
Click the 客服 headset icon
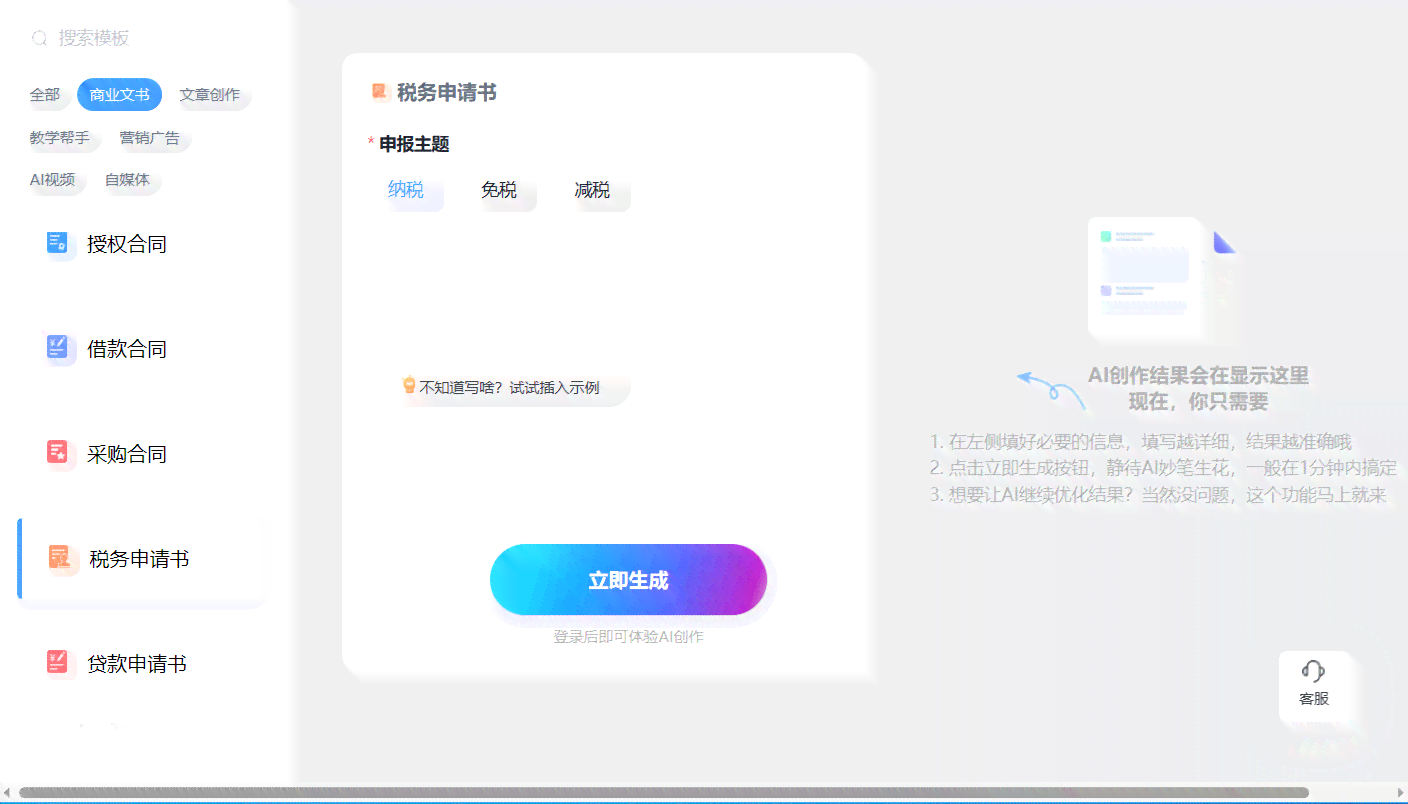coord(1314,671)
